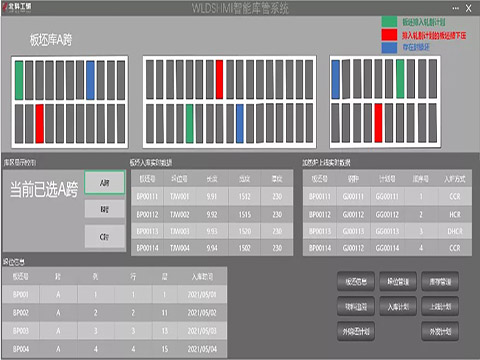This screenshot has height=360, width=480.
Task: Click the green slab in right storage block
Action: pyautogui.click(x=400, y=79)
